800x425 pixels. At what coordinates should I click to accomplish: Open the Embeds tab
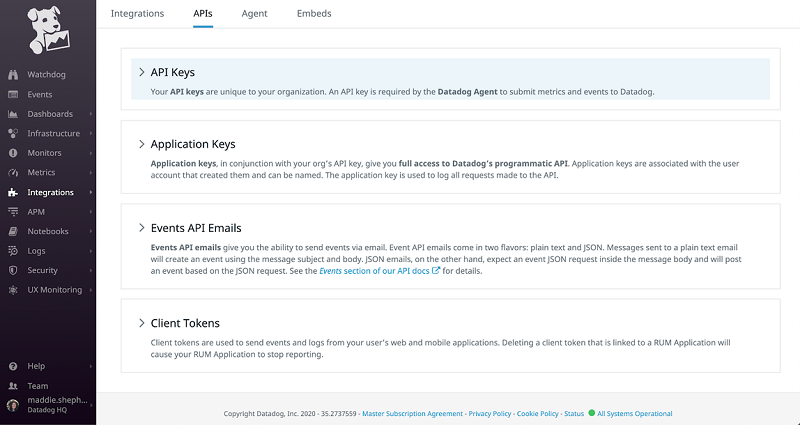pyautogui.click(x=314, y=14)
